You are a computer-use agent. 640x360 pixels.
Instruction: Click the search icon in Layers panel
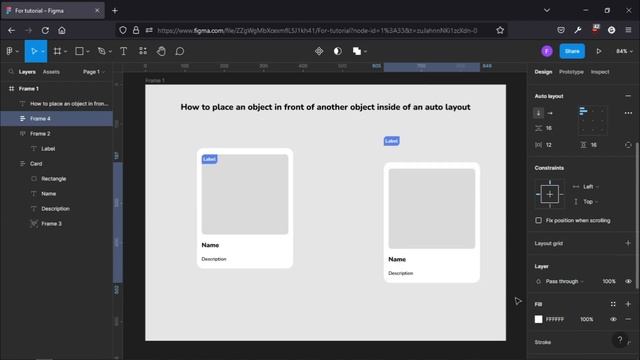(x=11, y=72)
